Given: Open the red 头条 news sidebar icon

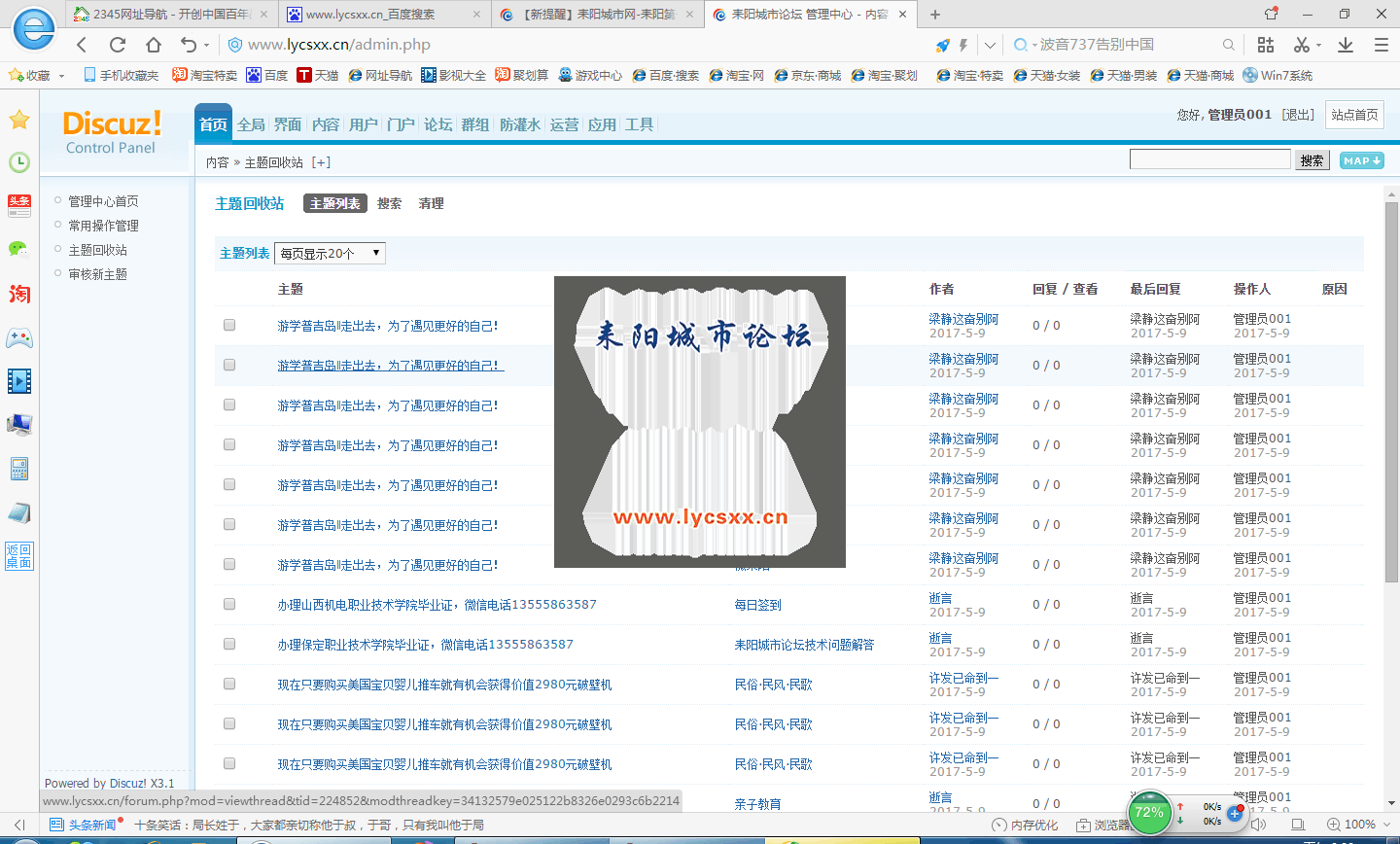Looking at the screenshot, I should click(19, 205).
